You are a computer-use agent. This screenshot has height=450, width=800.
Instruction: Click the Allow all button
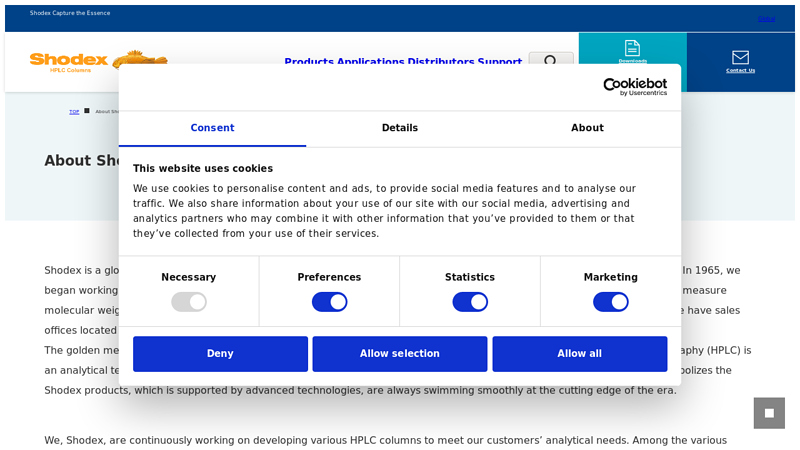(580, 354)
